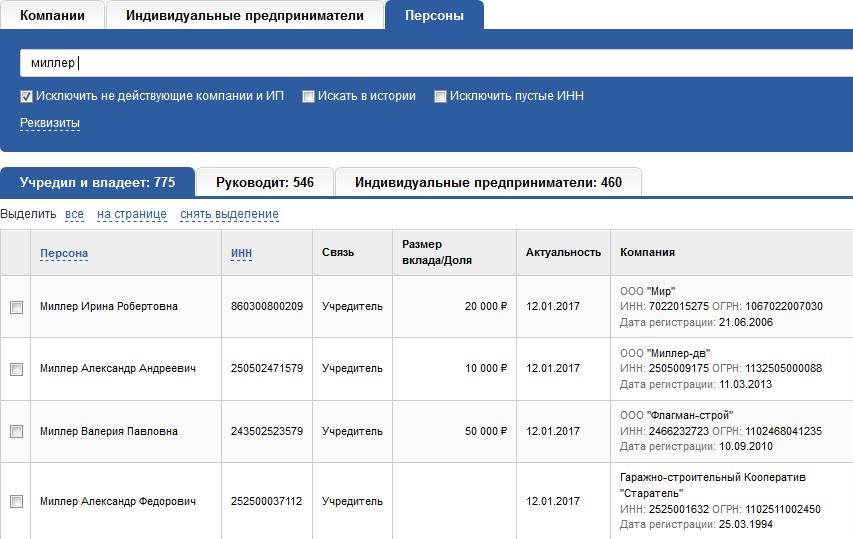Click the снять выделение link
The width and height of the screenshot is (853, 539).
tap(230, 214)
